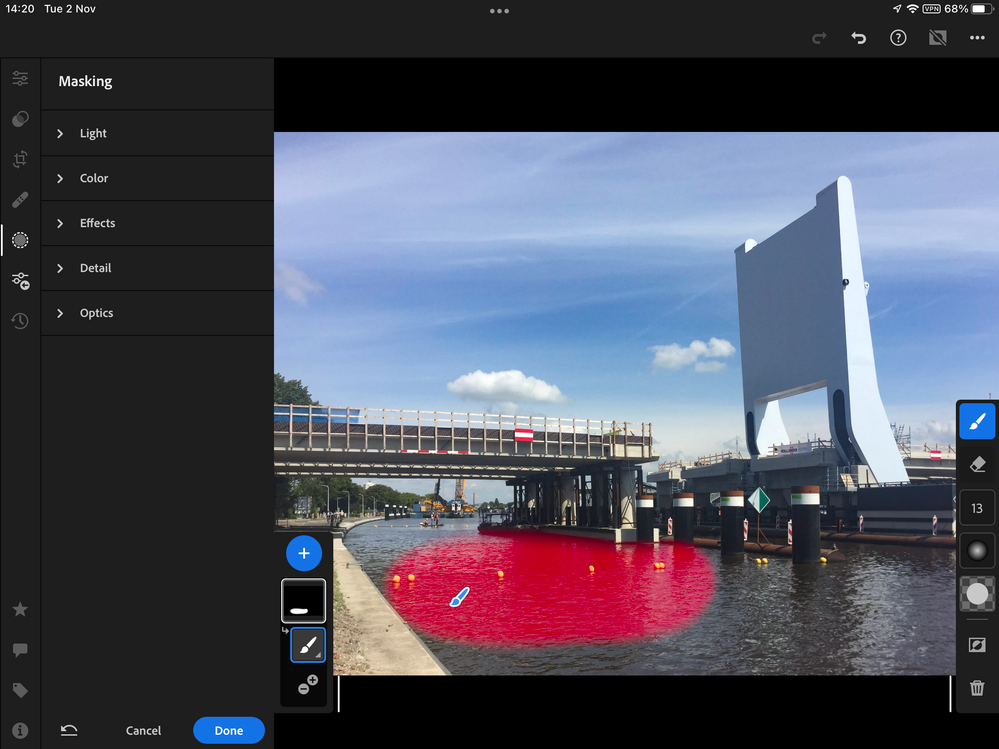Click the Masking panel title
Screen dimensions: 999x749
click(85, 82)
